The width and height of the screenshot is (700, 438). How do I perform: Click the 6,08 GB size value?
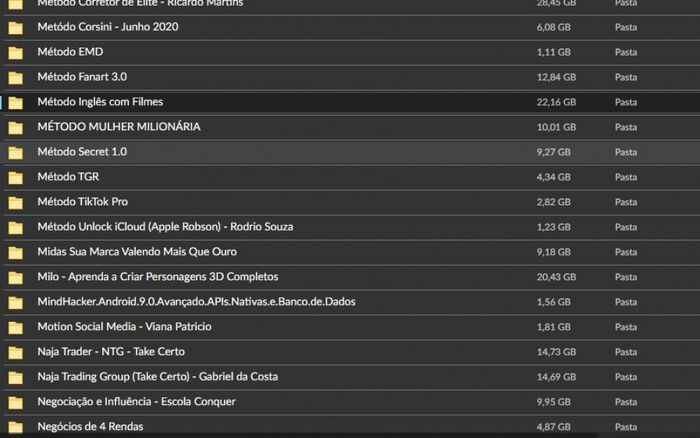coord(554,27)
